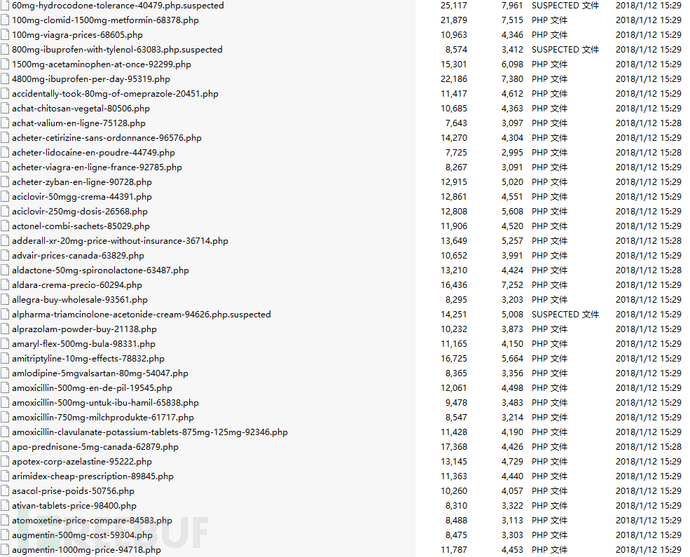
Task: Select 100mg-clomid-1500mg-metformin-68378.php file
Action: point(105,20)
